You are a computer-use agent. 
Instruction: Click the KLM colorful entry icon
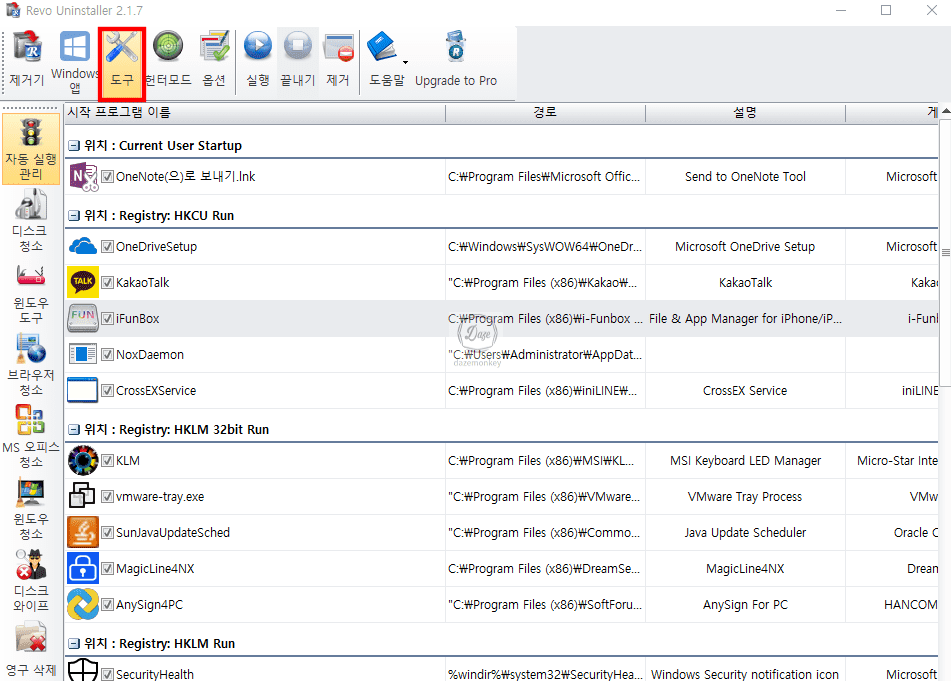pos(82,460)
